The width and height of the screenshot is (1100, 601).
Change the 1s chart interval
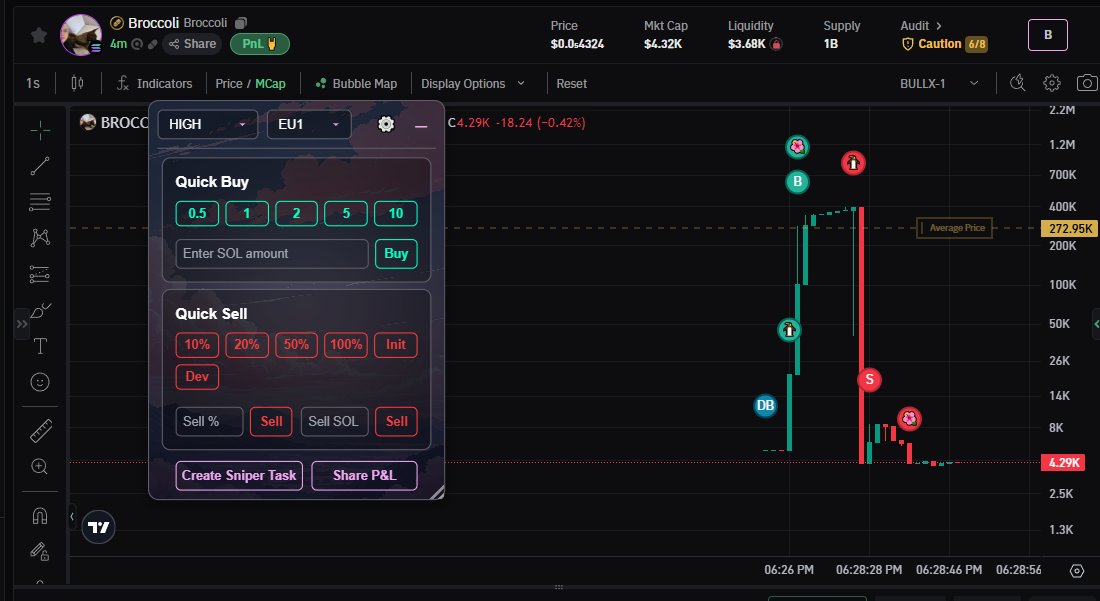click(x=33, y=83)
